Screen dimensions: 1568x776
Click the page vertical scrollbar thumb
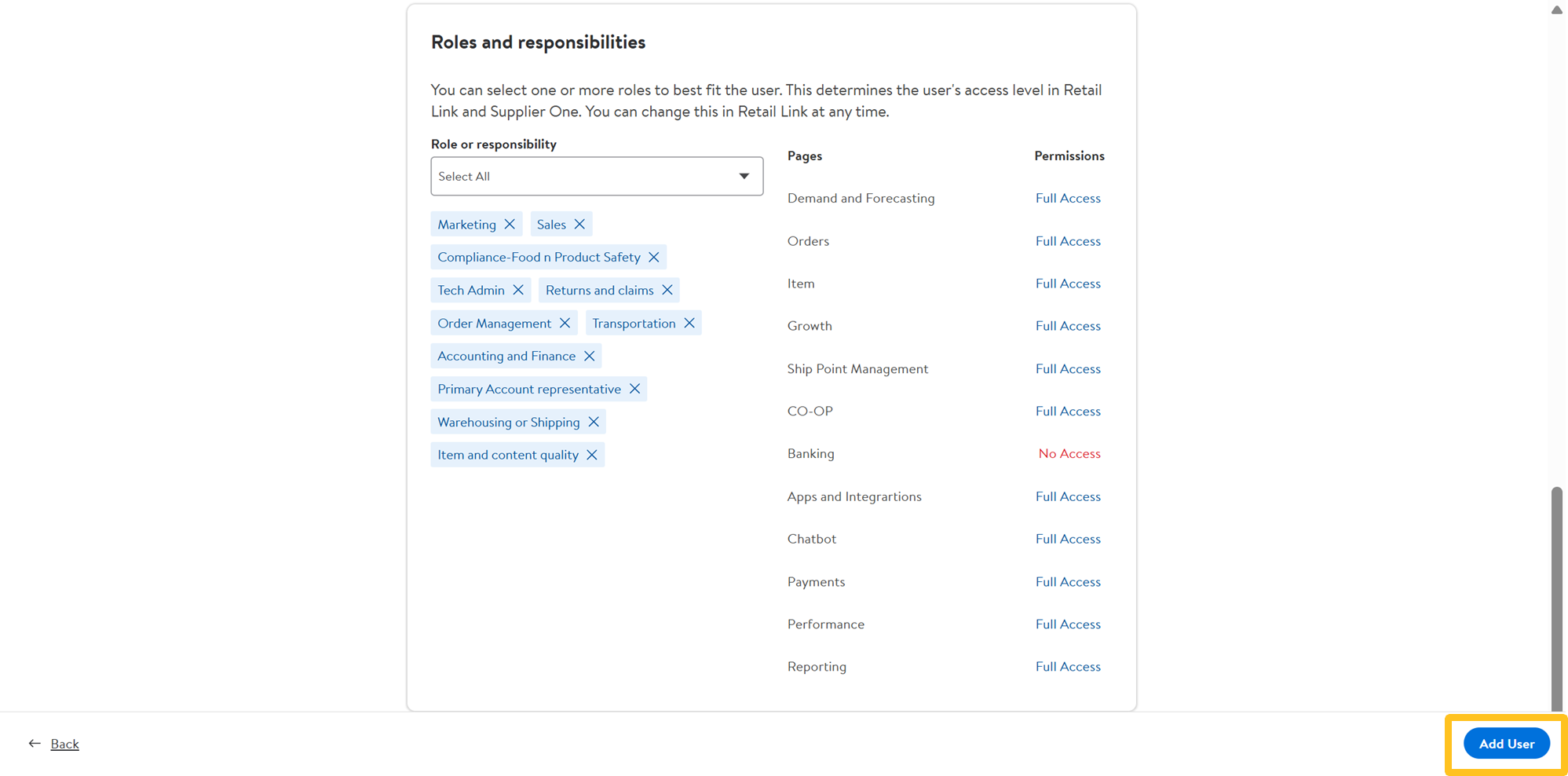click(1556, 597)
